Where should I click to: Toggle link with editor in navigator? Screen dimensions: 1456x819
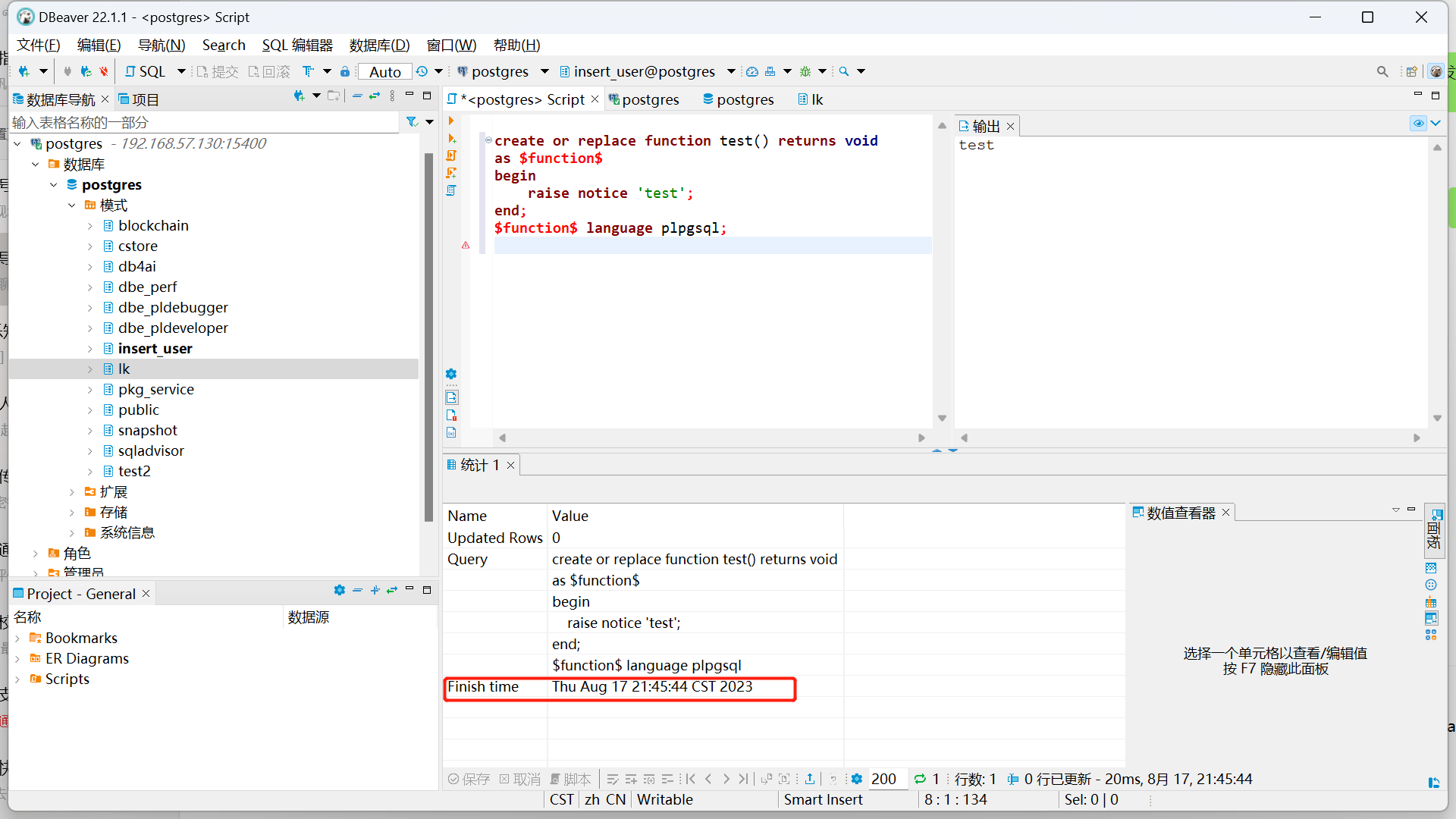(375, 96)
